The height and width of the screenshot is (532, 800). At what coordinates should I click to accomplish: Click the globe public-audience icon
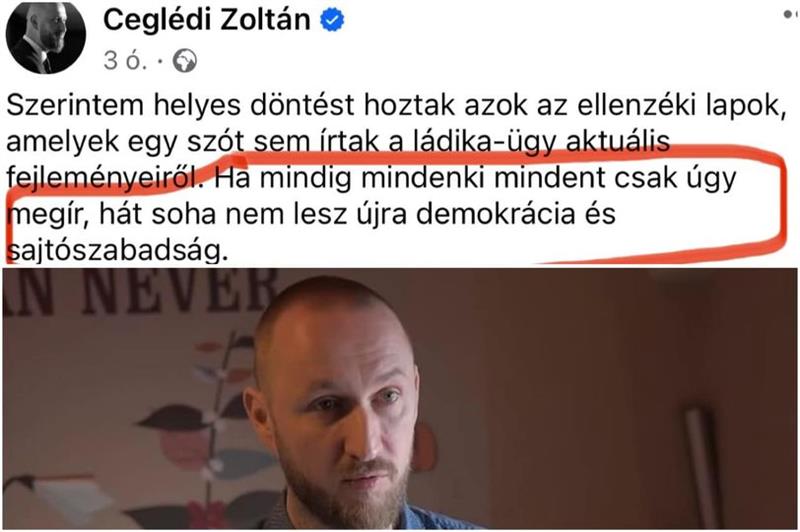[x=185, y=61]
